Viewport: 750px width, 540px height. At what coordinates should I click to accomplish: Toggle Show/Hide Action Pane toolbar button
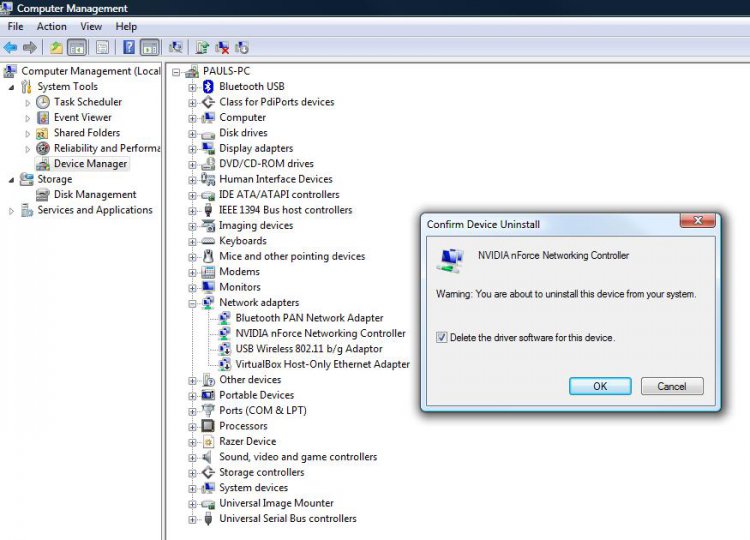tap(150, 47)
